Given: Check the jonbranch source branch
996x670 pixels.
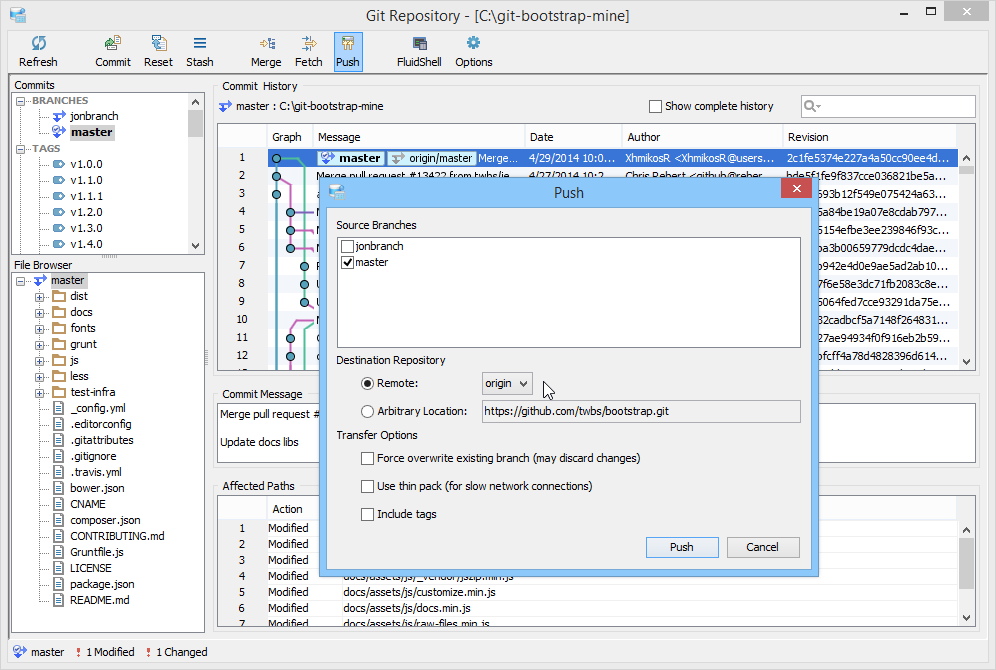Looking at the screenshot, I should click(x=347, y=246).
